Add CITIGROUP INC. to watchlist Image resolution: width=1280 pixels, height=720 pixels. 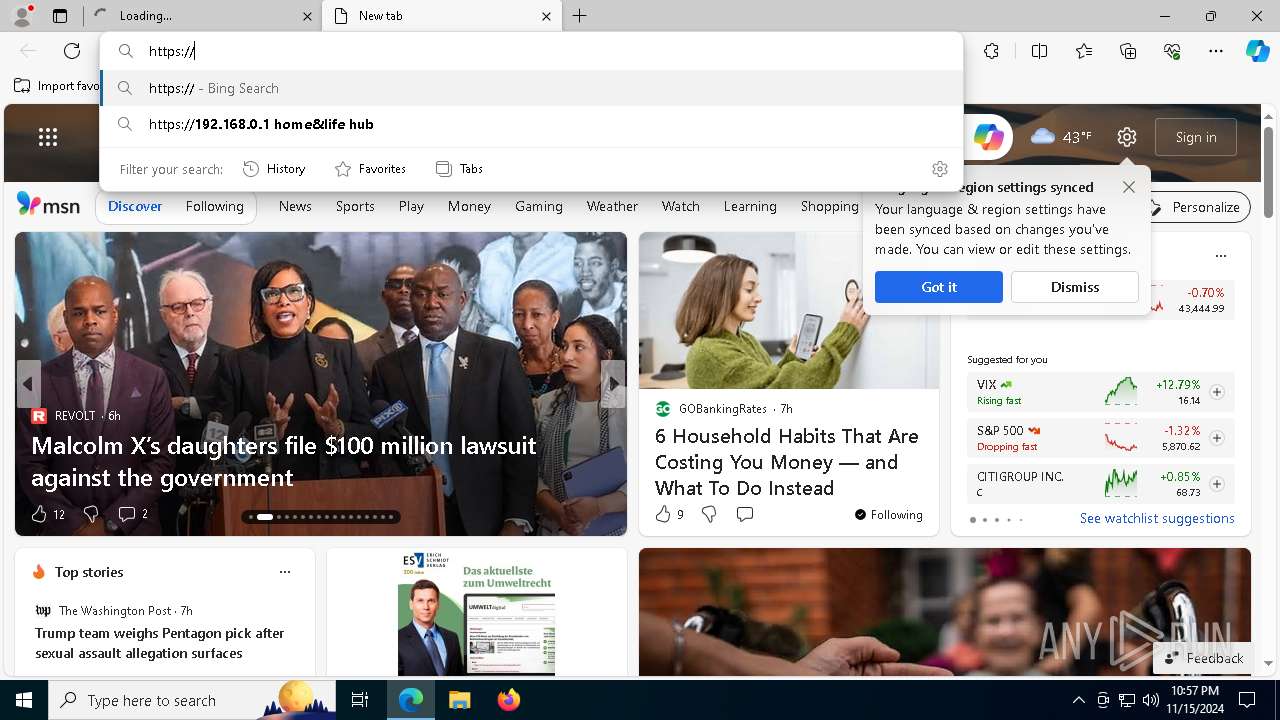(x=1216, y=484)
